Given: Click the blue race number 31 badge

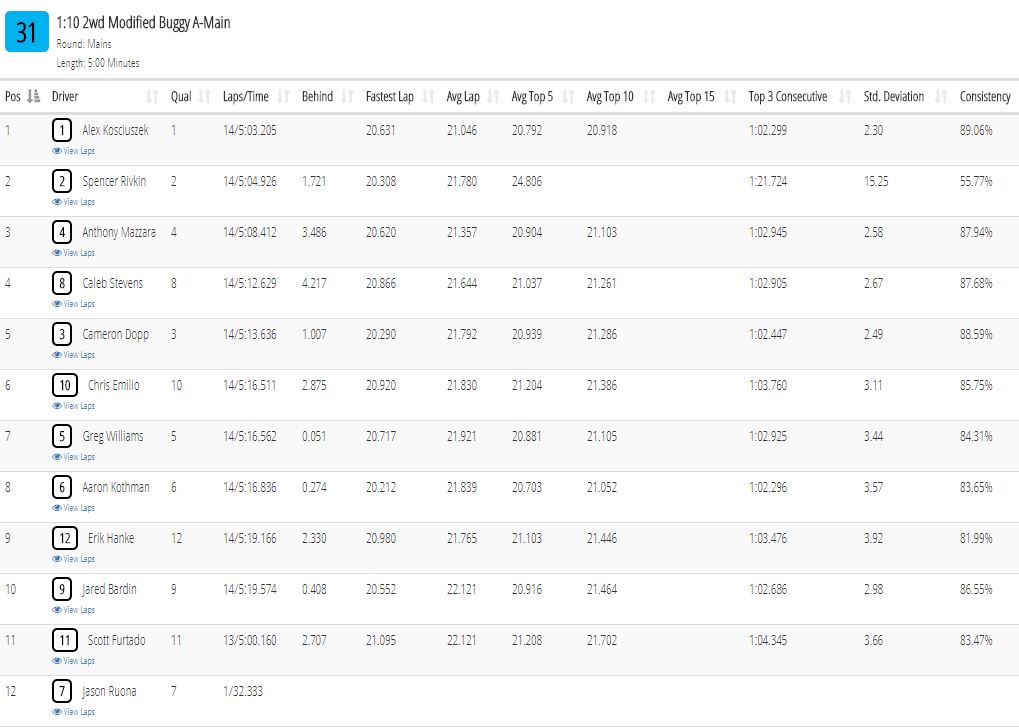Looking at the screenshot, I should tap(27, 31).
